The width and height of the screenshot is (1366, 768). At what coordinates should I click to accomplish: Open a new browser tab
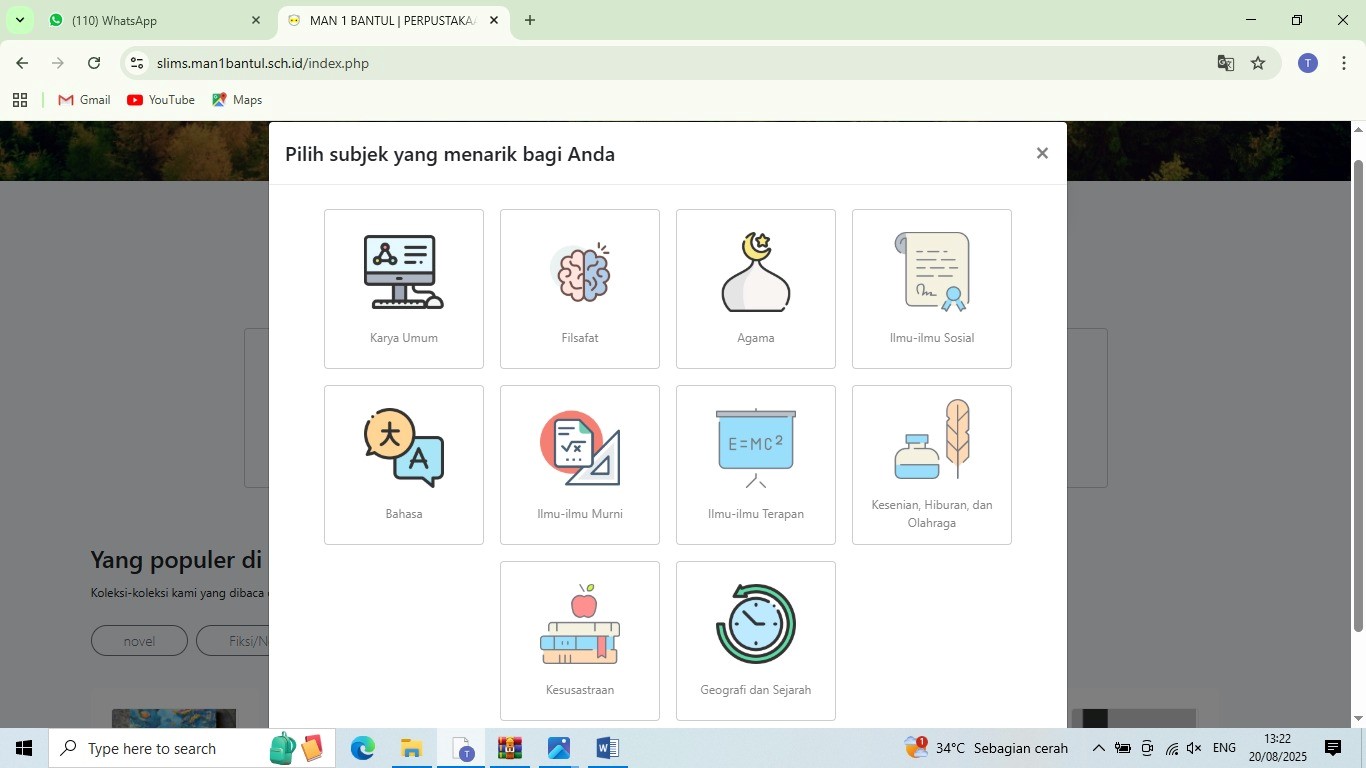point(530,20)
